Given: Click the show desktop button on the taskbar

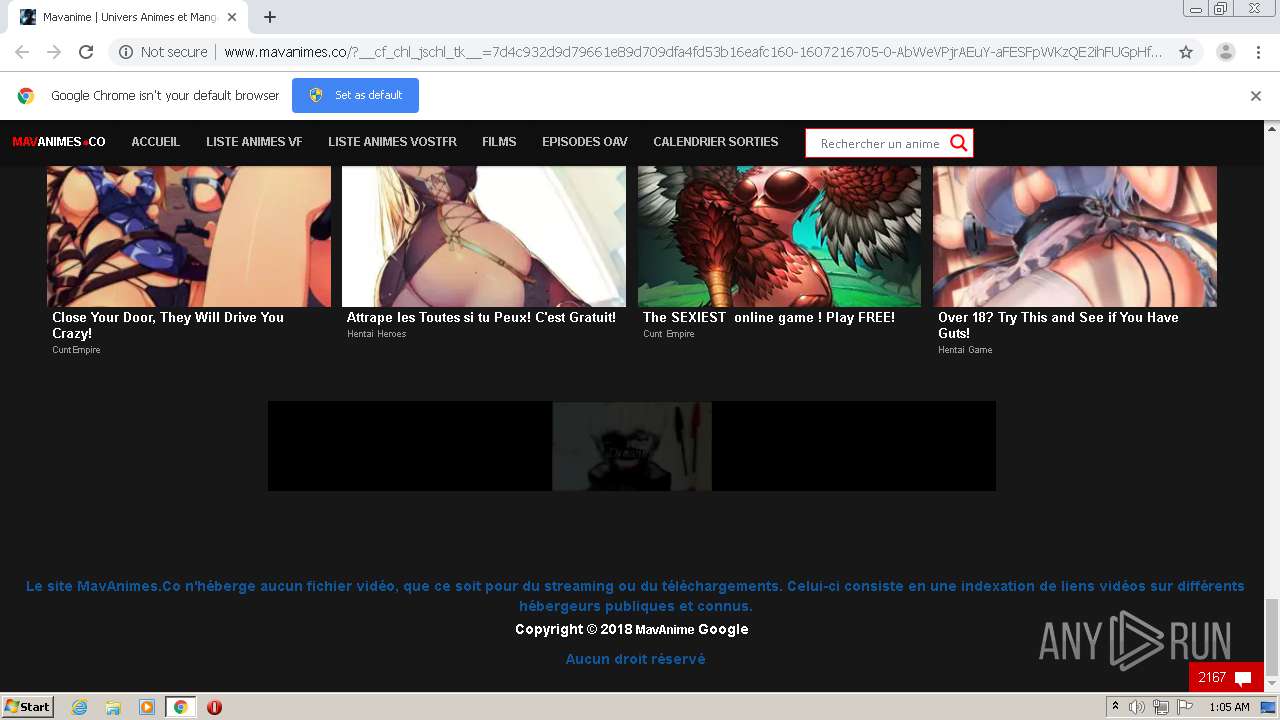Looking at the screenshot, I should [x=1269, y=707].
